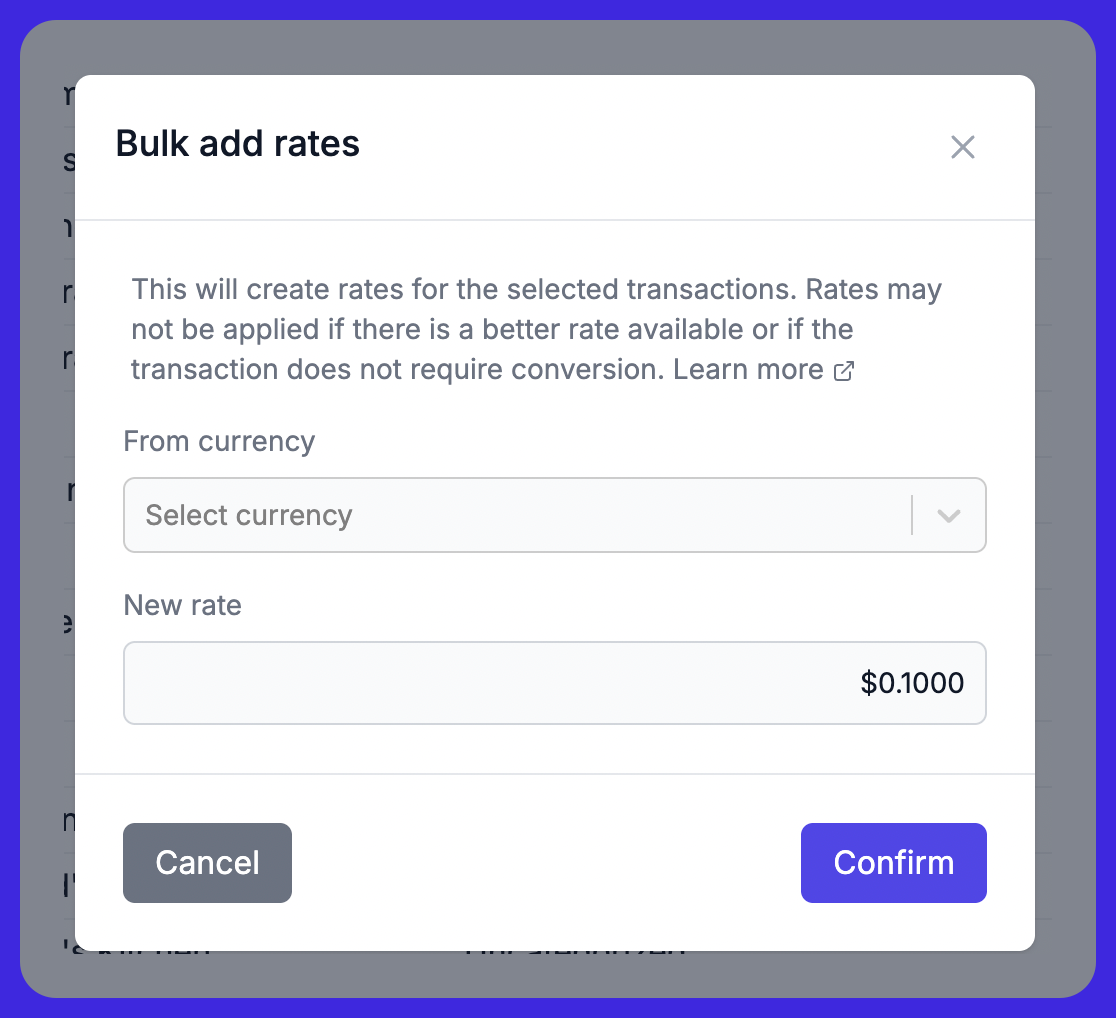The width and height of the screenshot is (1116, 1018).
Task: Confirm the bulk rate creation
Action: (x=893, y=863)
